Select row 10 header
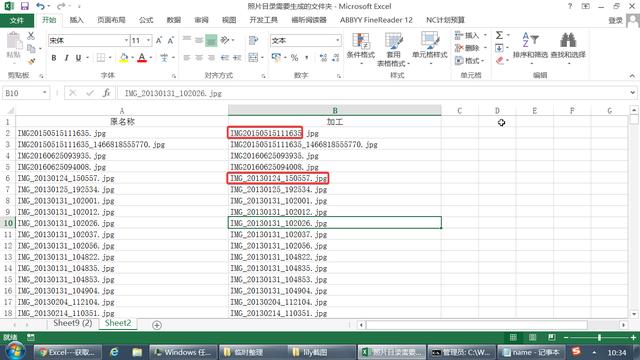The height and width of the screenshot is (360, 640). (7, 223)
